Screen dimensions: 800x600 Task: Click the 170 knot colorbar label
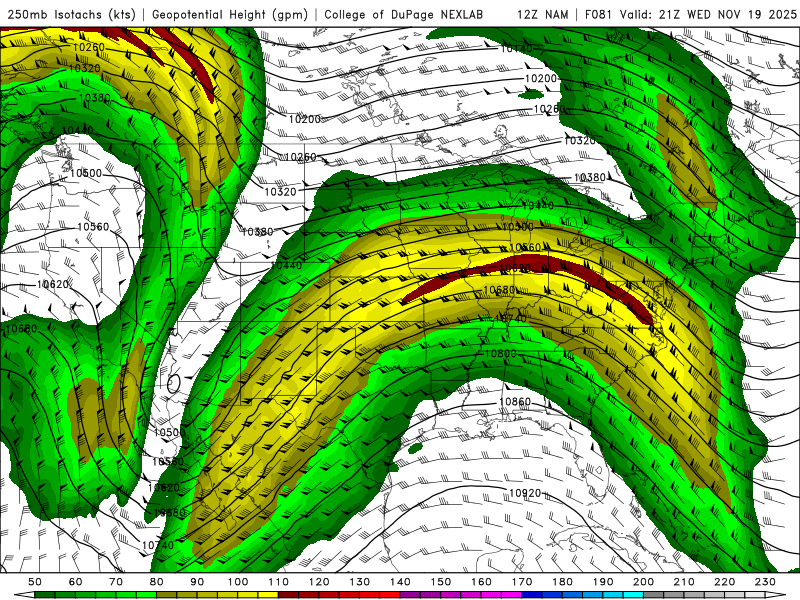522,582
